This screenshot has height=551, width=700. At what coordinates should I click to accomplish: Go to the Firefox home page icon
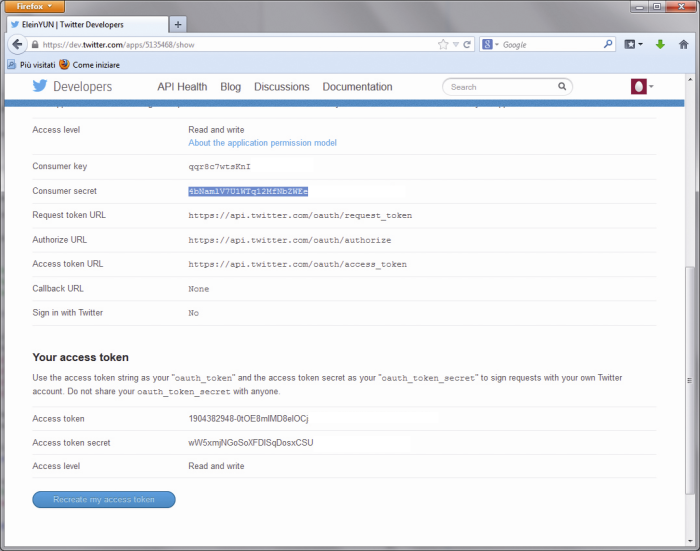(684, 45)
